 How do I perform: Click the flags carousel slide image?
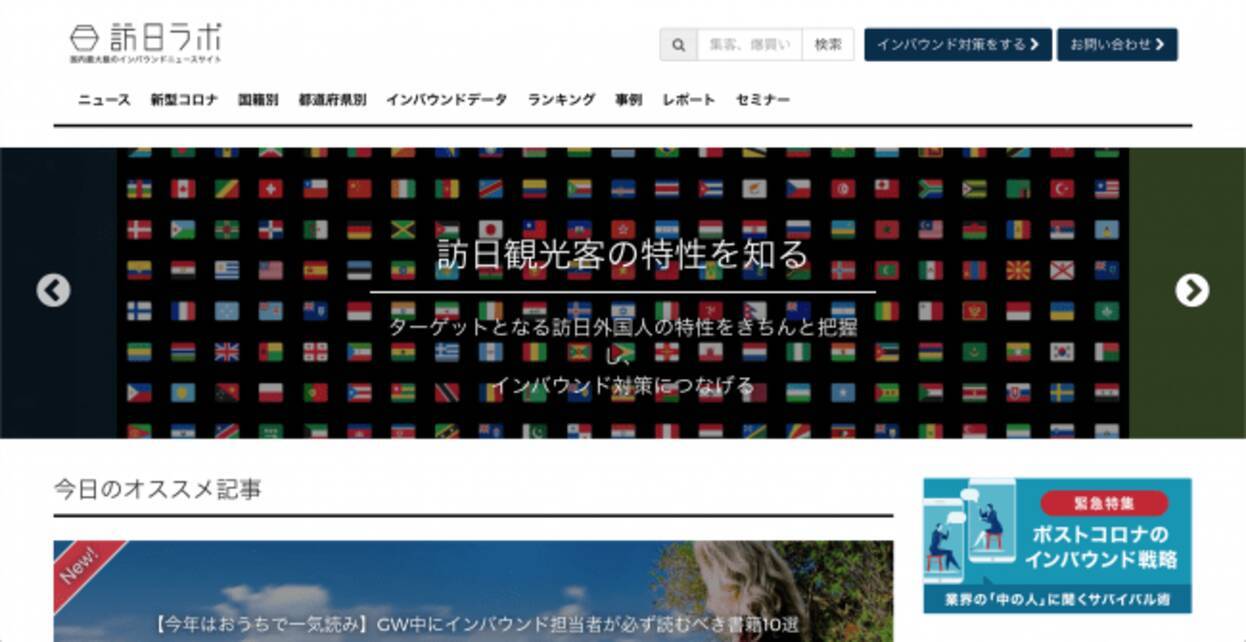(x=623, y=293)
